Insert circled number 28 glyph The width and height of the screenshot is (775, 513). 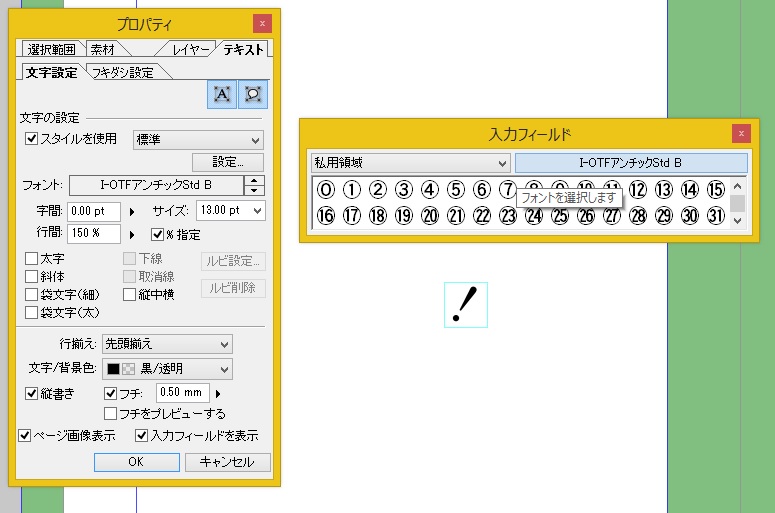click(x=638, y=216)
